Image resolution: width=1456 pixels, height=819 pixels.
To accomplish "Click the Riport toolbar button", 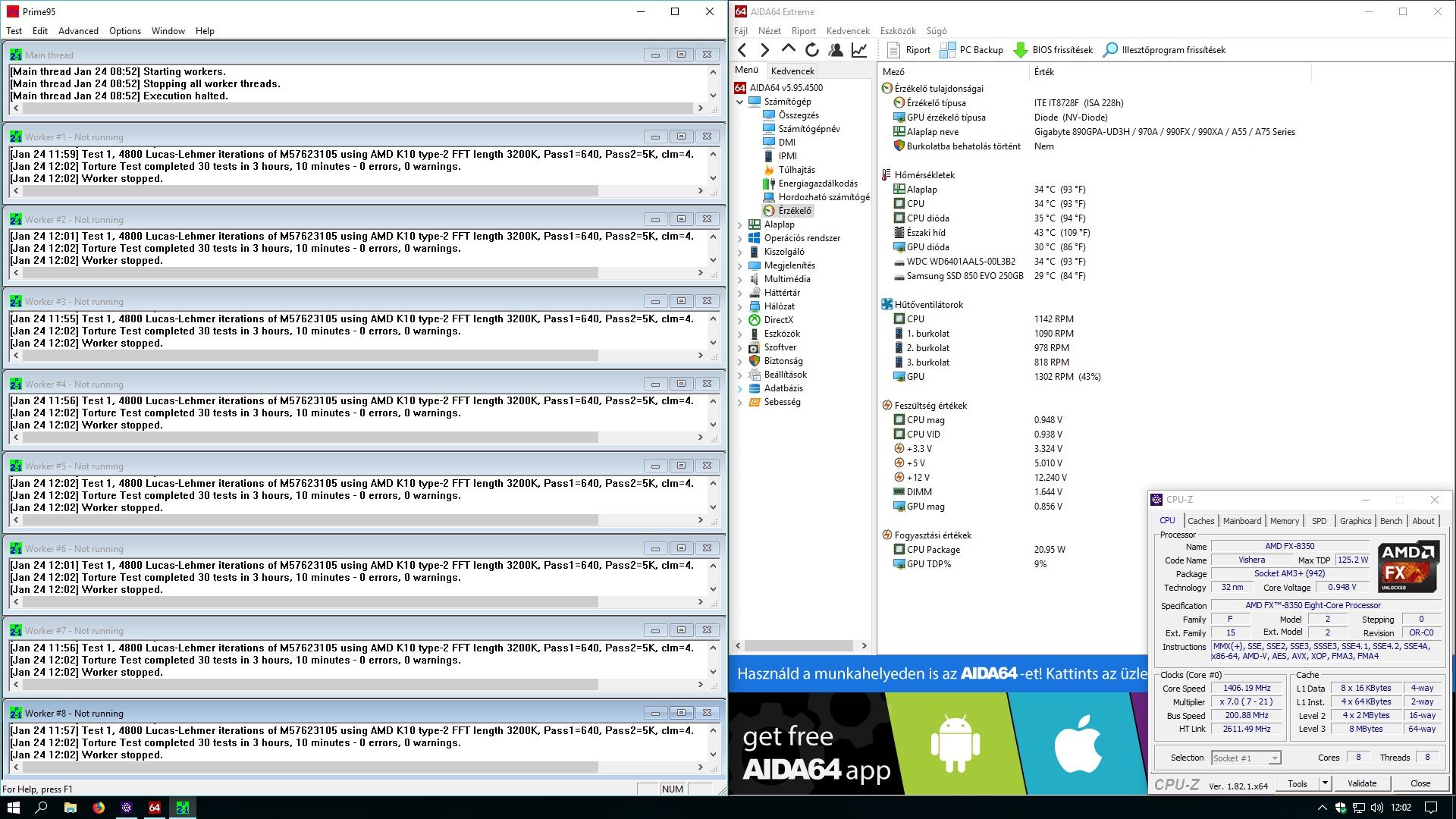I will [908, 50].
